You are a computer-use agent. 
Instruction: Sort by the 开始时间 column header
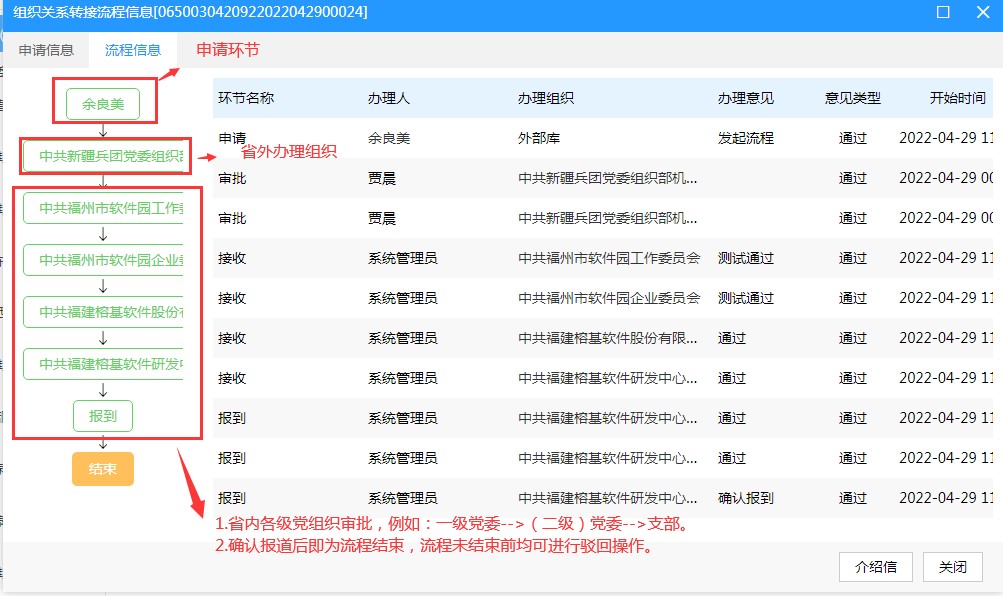(956, 98)
